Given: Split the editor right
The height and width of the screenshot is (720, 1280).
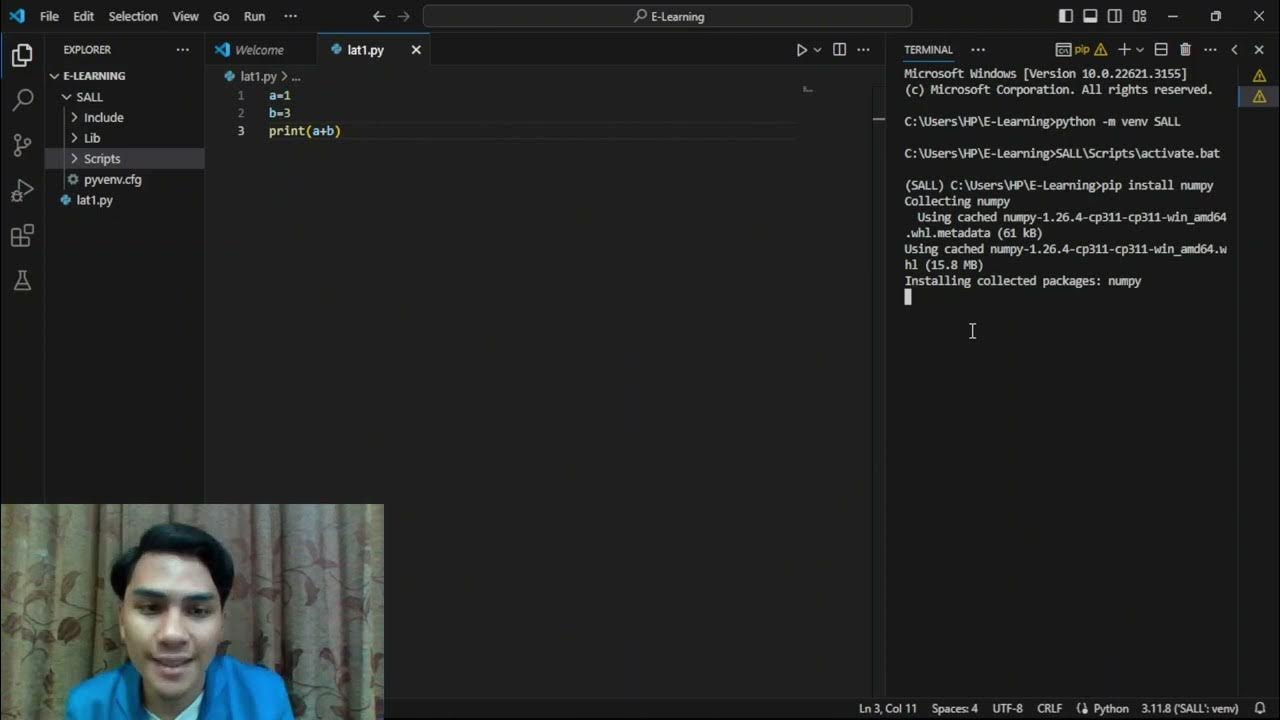Looking at the screenshot, I should [840, 50].
